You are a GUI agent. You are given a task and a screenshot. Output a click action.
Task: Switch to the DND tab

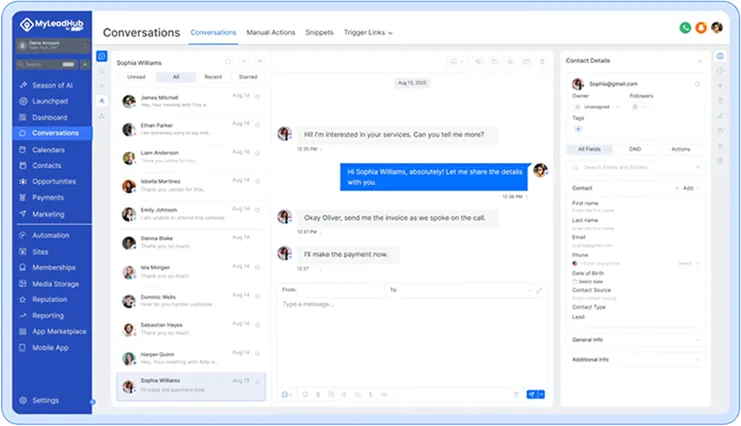click(x=635, y=149)
